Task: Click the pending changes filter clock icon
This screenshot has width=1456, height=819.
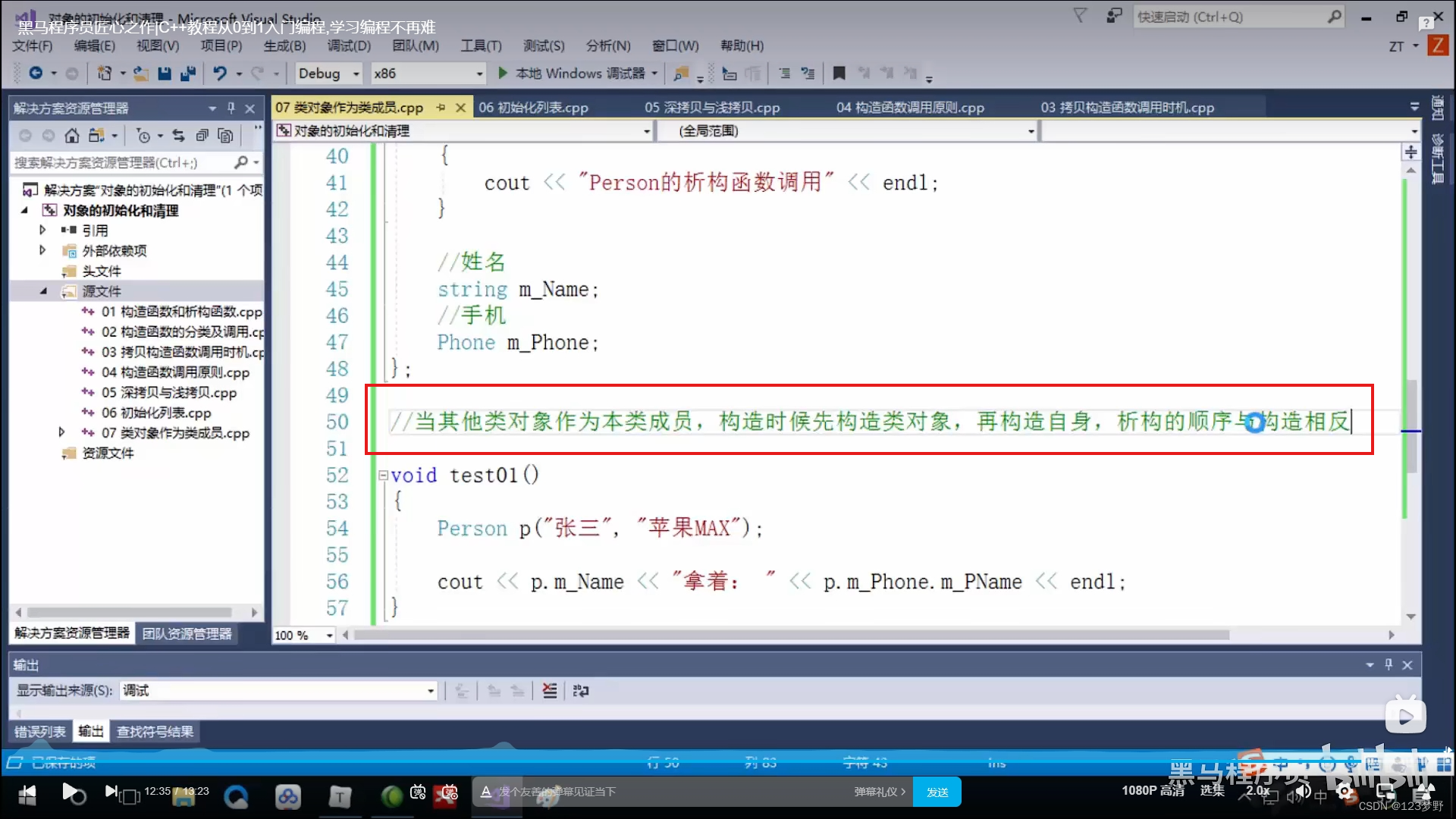Action: (x=143, y=136)
